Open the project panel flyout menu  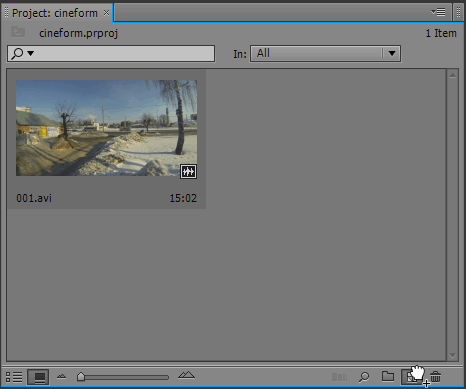click(x=438, y=12)
